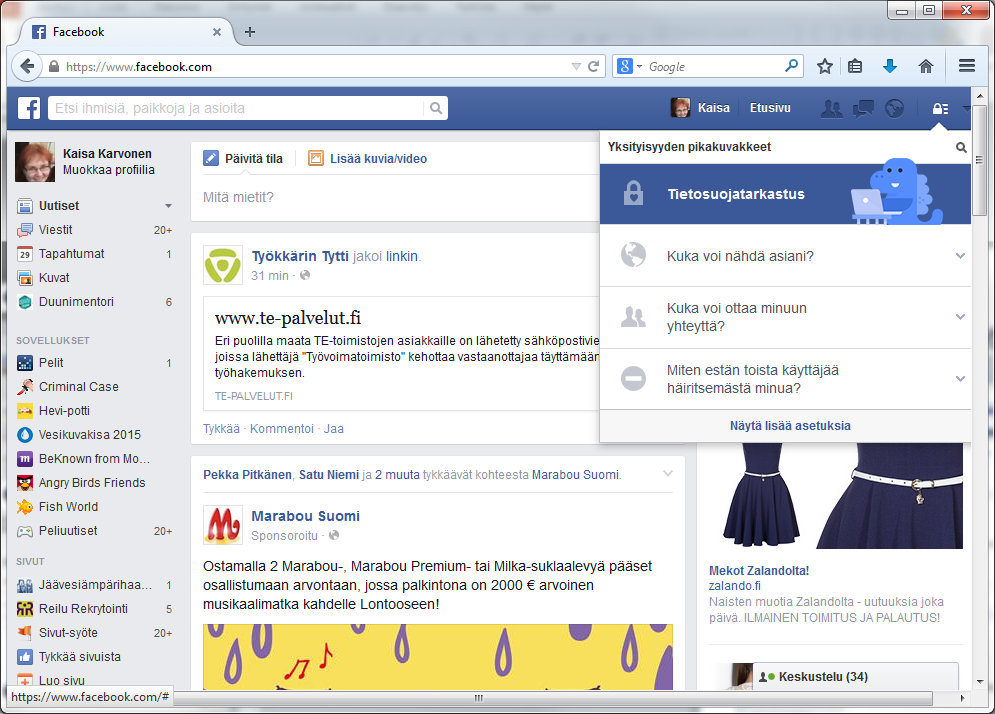995x714 pixels.
Task: Open the notifications globe icon
Action: coord(895,109)
